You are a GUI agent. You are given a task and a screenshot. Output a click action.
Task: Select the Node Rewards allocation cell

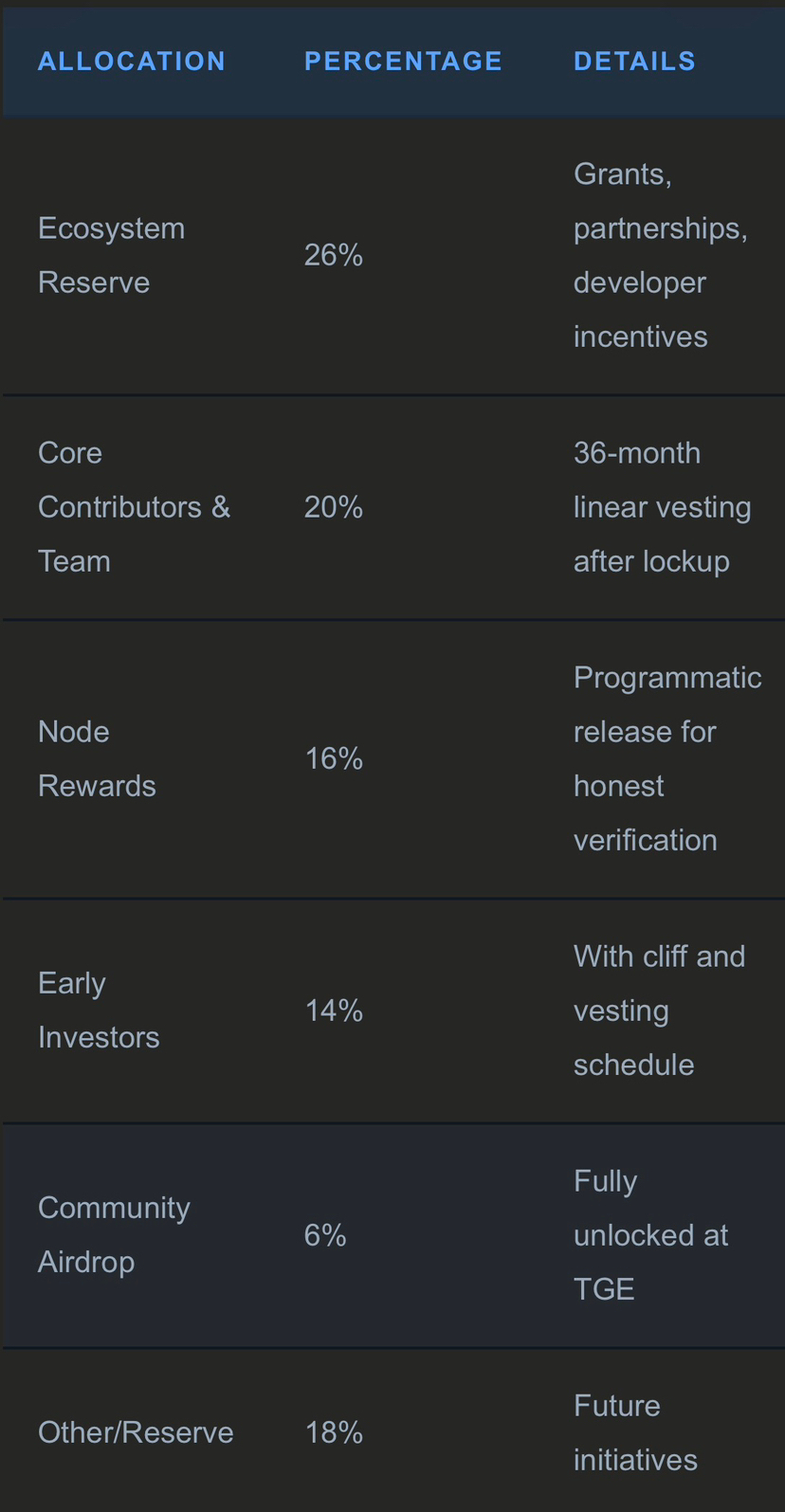pyautogui.click(x=97, y=758)
